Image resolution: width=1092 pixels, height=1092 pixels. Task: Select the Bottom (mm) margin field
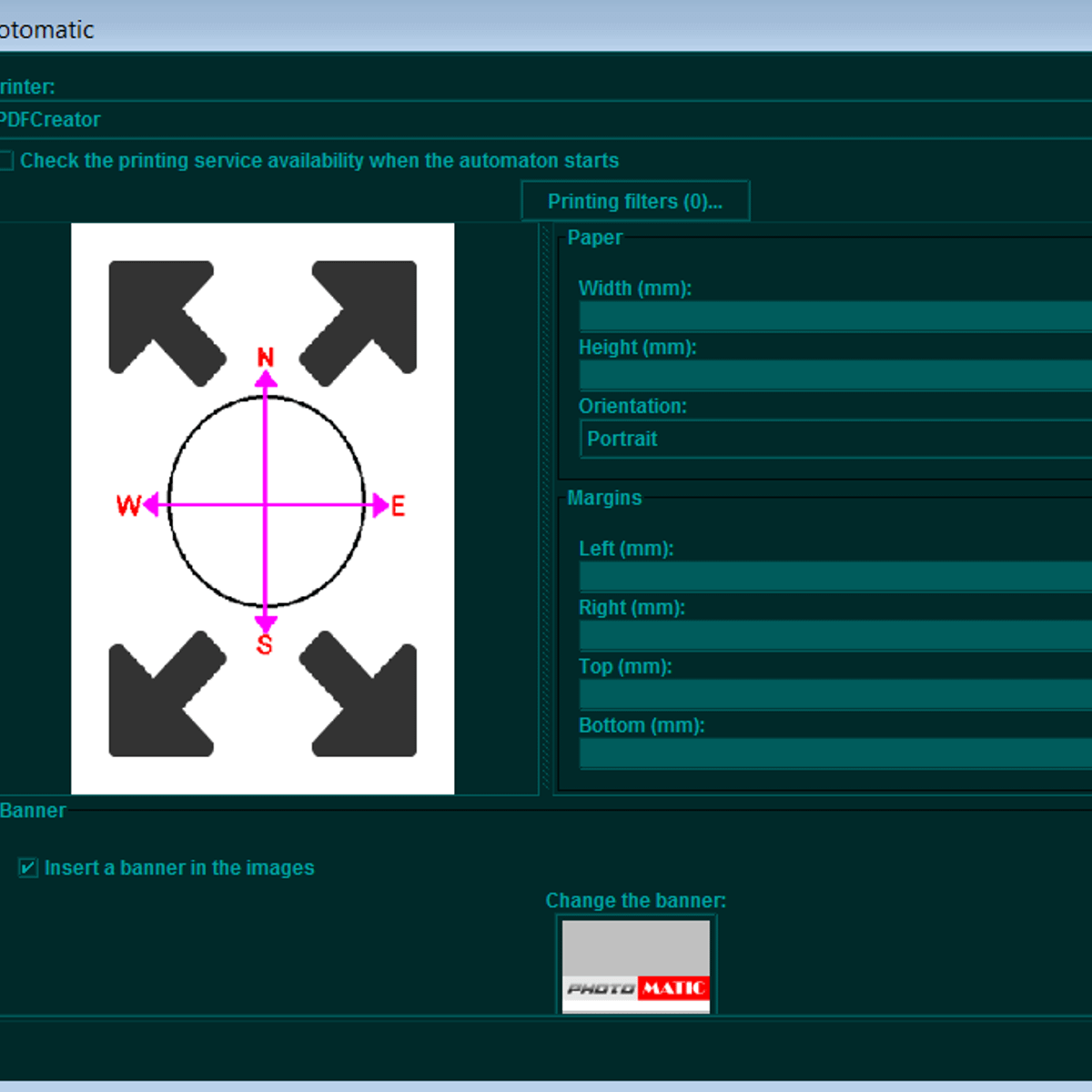[835, 753]
